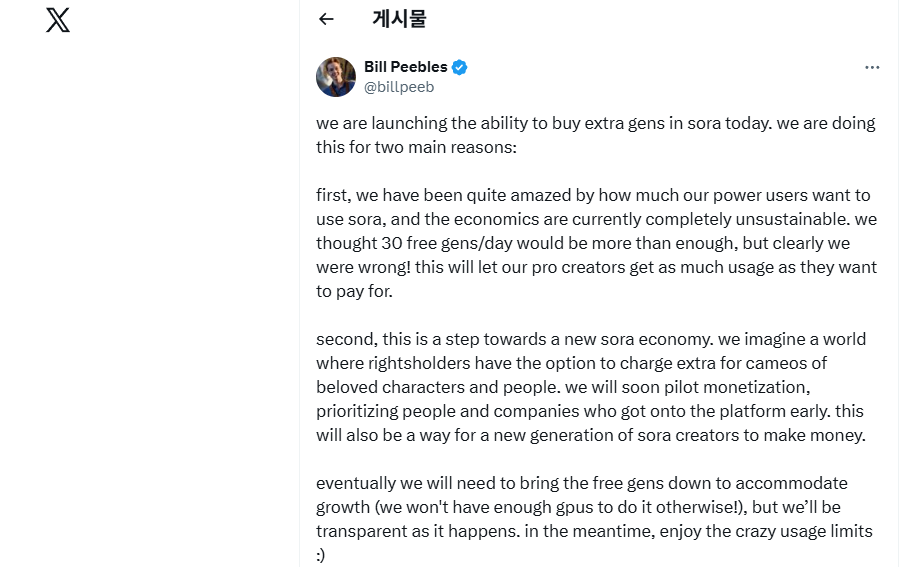Open the @billpeeb handle link
906x567 pixels.
[399, 87]
